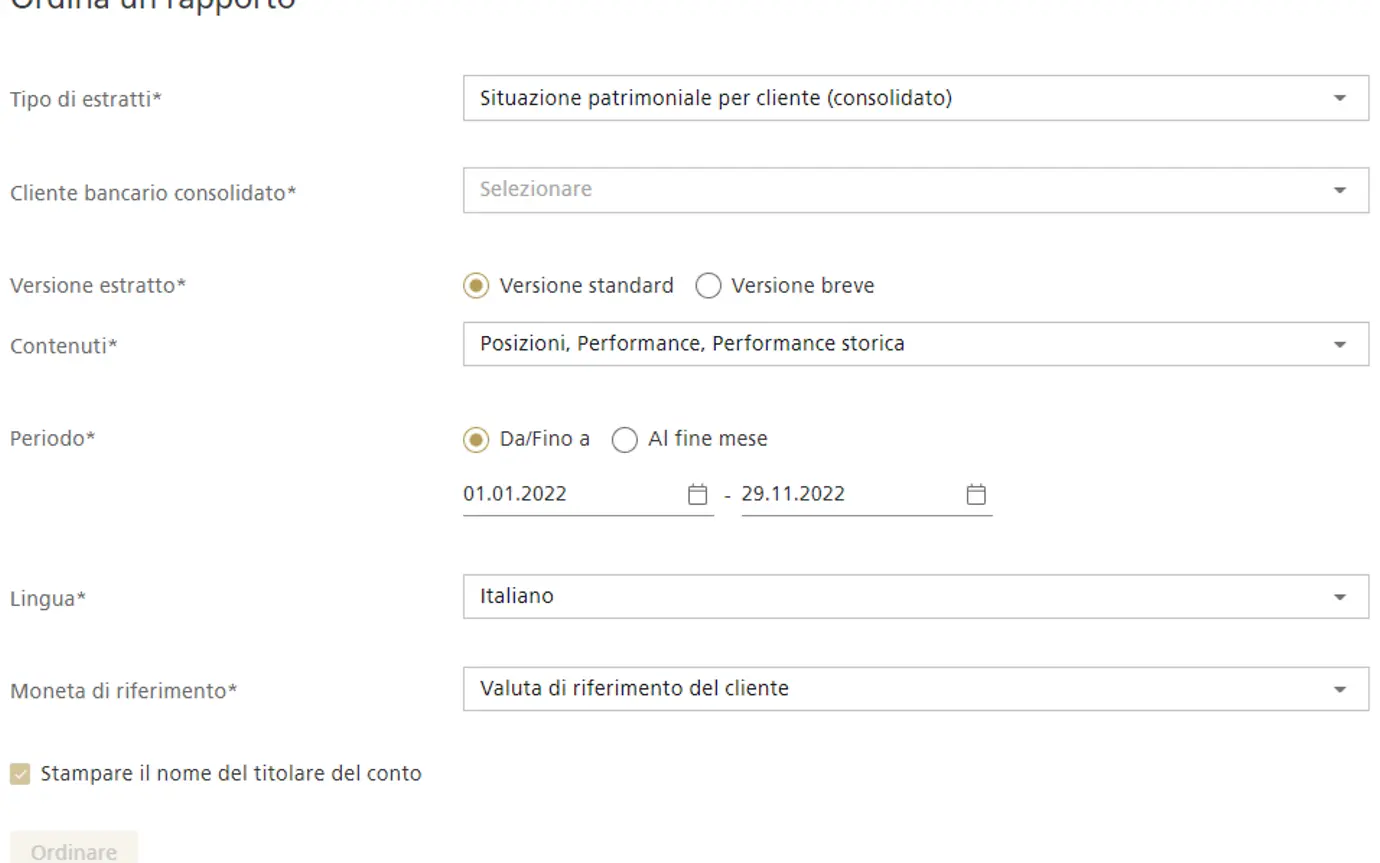Click the arrow icon on Tipo di estratti
This screenshot has height=863, width=1380.
1340,98
